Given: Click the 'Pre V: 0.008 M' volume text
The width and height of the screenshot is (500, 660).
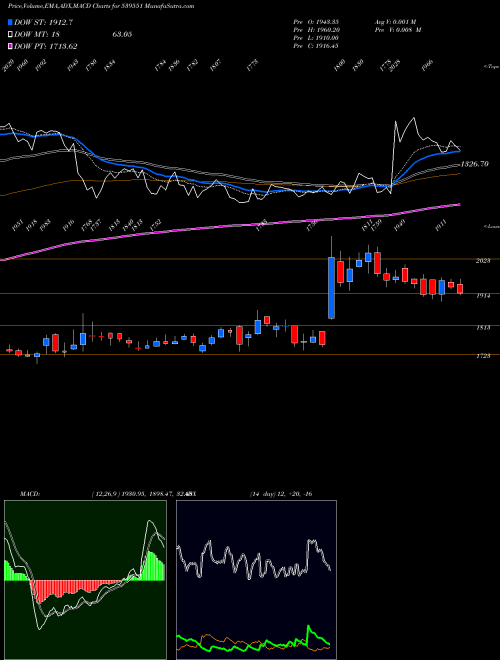Looking at the screenshot, I should pos(398,30).
